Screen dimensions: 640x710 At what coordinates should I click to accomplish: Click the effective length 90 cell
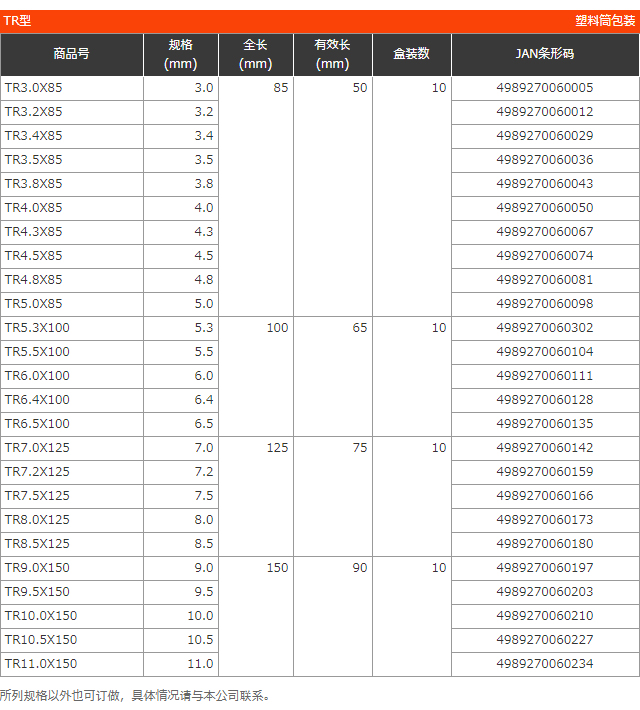(359, 568)
